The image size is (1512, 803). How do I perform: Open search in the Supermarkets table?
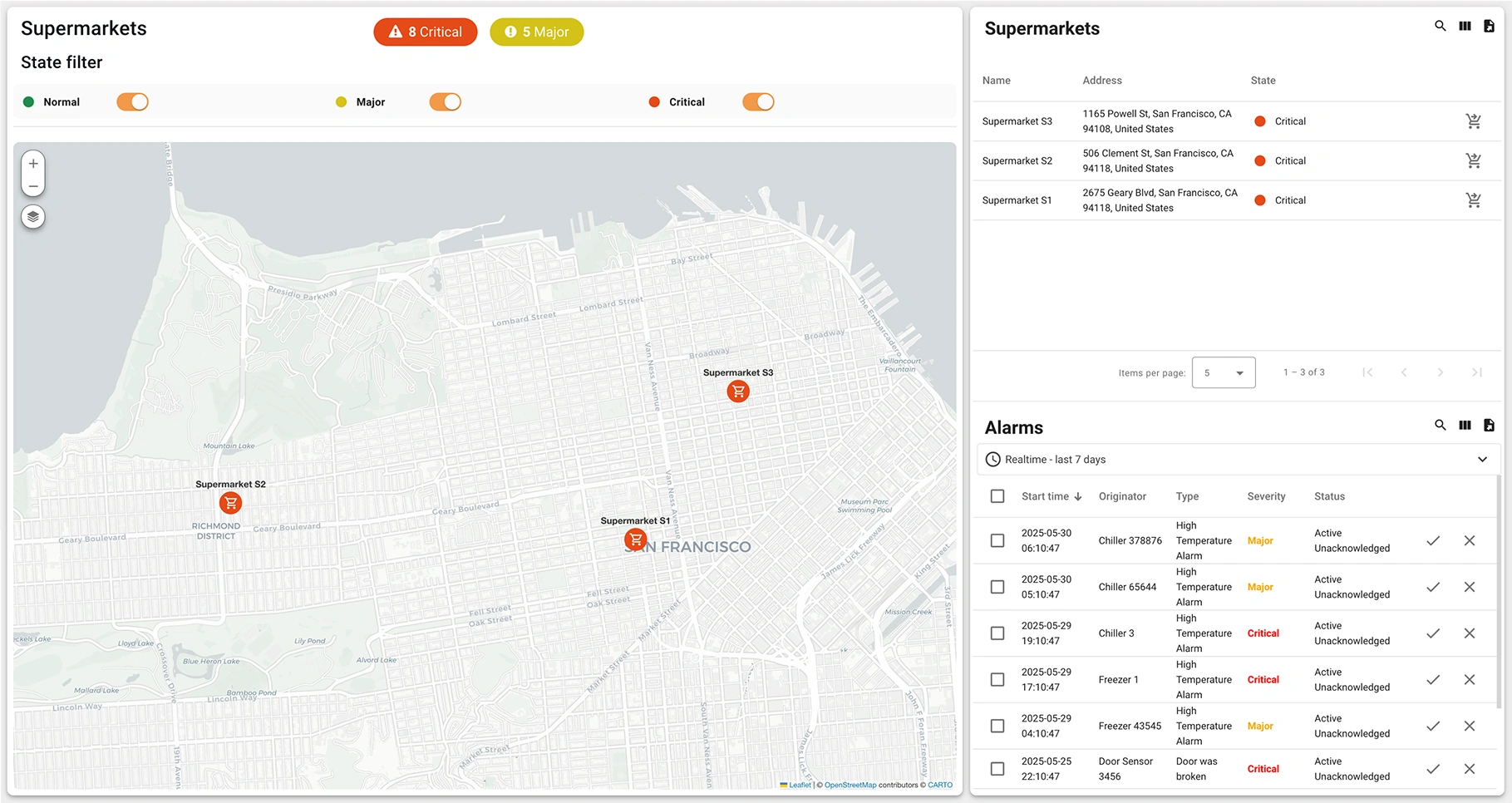pos(1441,26)
